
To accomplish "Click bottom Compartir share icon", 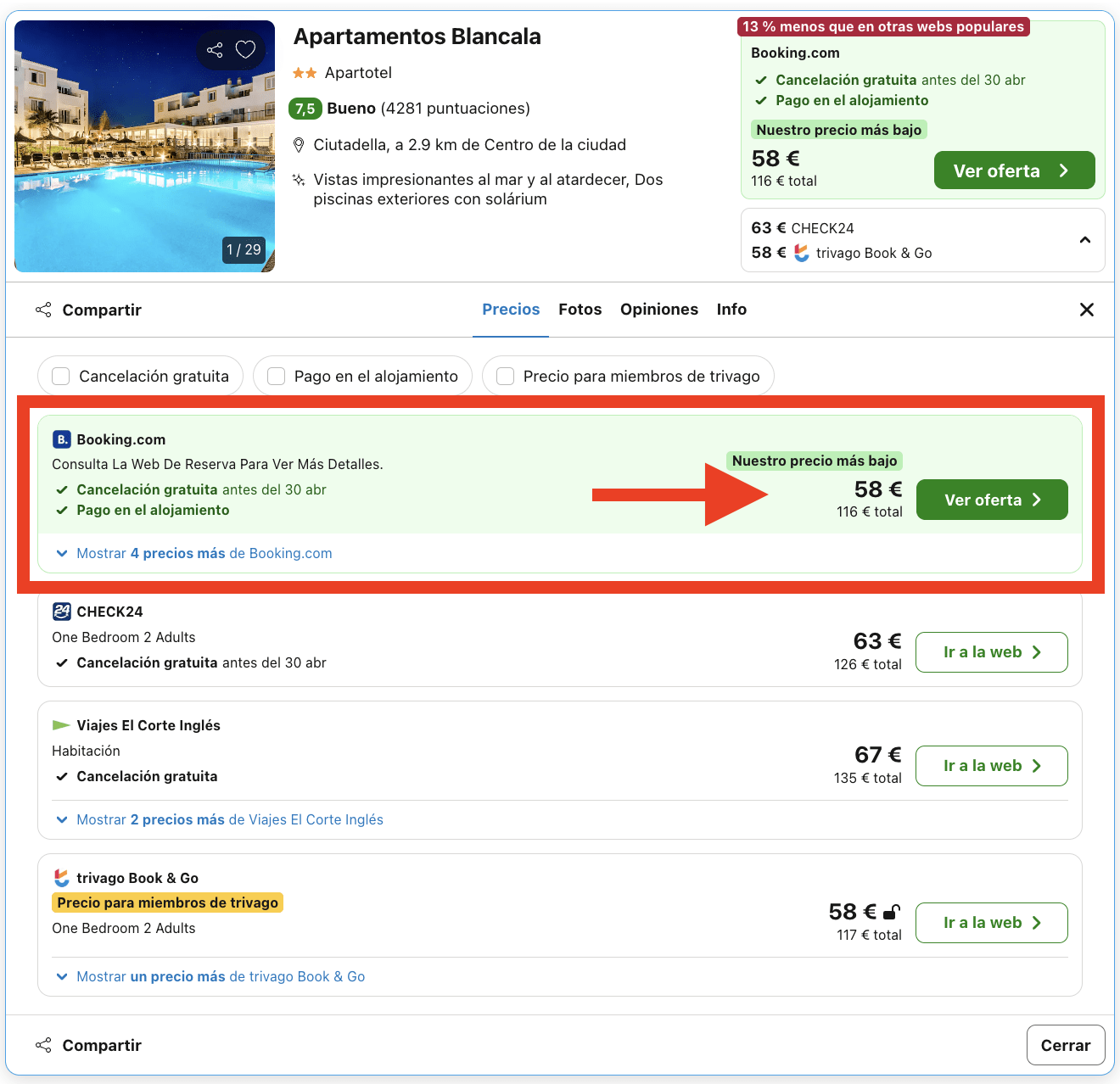I will point(43,1045).
